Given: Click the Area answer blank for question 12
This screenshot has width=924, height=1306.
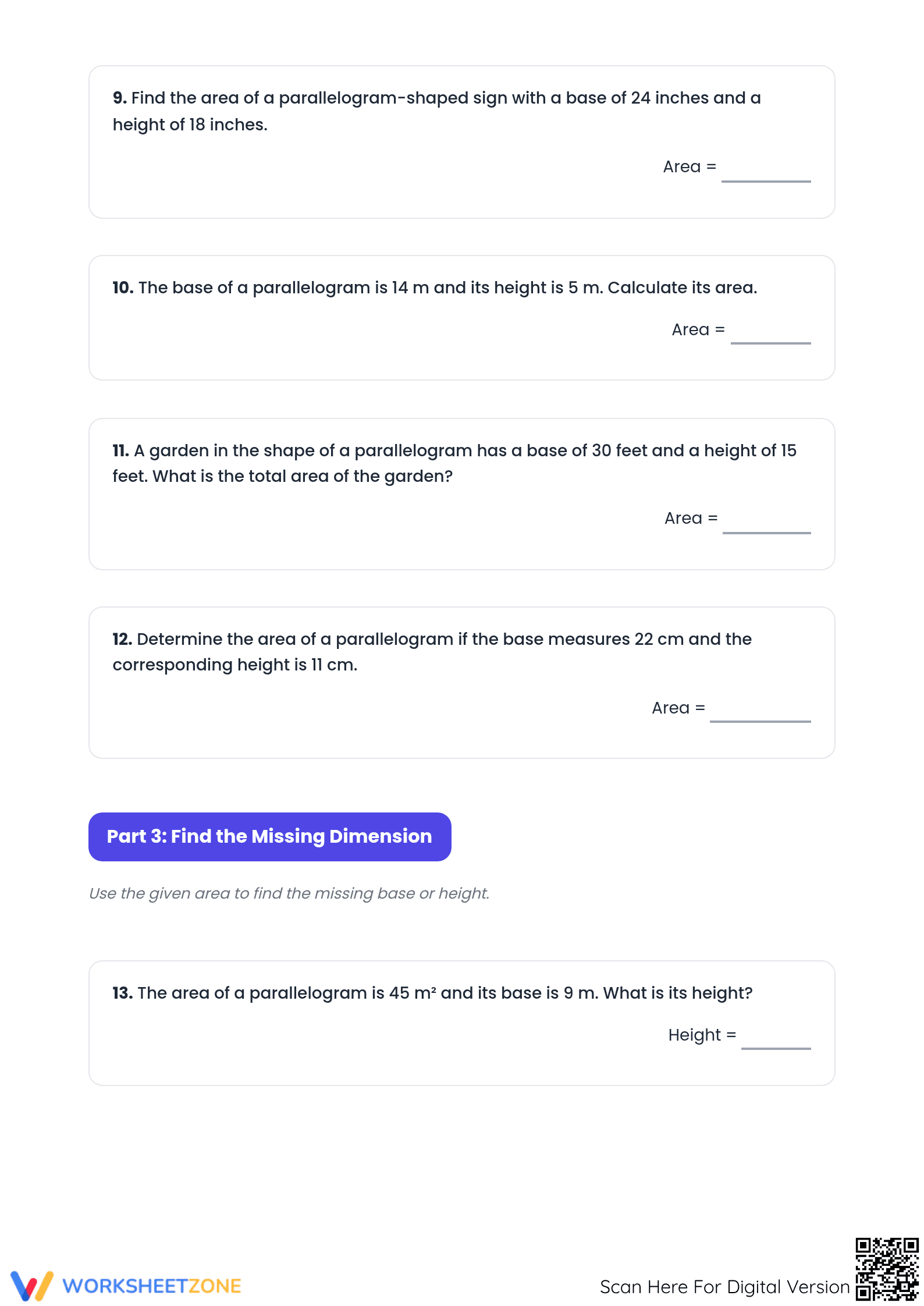Looking at the screenshot, I should pyautogui.click(x=760, y=713).
